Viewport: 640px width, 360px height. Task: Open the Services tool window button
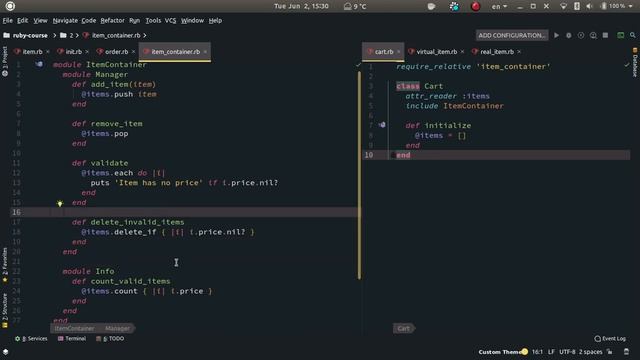31,338
